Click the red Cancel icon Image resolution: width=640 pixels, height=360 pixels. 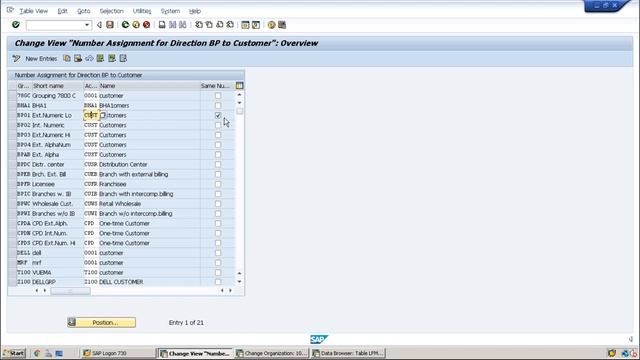pyautogui.click(x=147, y=25)
